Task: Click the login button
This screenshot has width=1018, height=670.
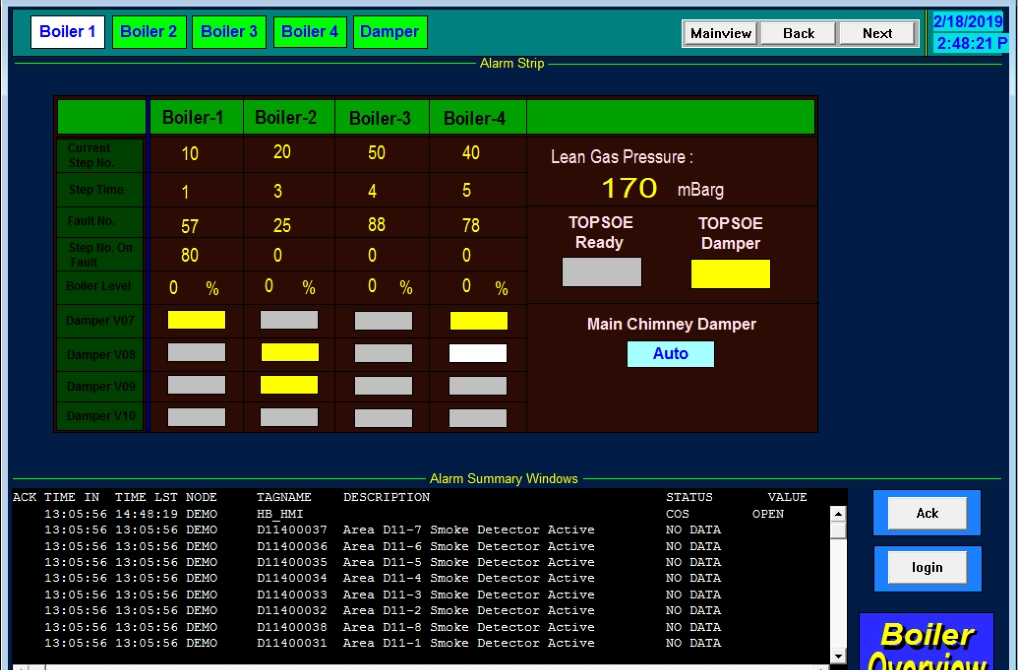Action: tap(927, 568)
